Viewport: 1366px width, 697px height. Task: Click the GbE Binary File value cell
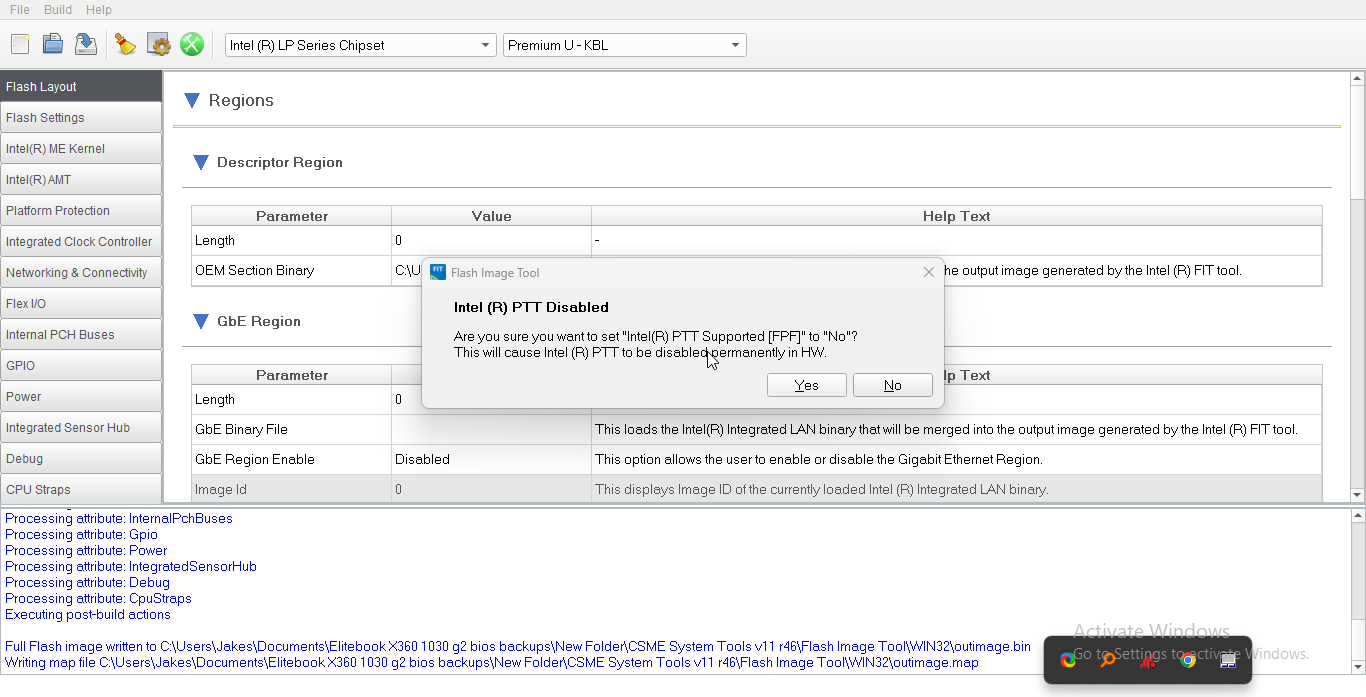491,430
